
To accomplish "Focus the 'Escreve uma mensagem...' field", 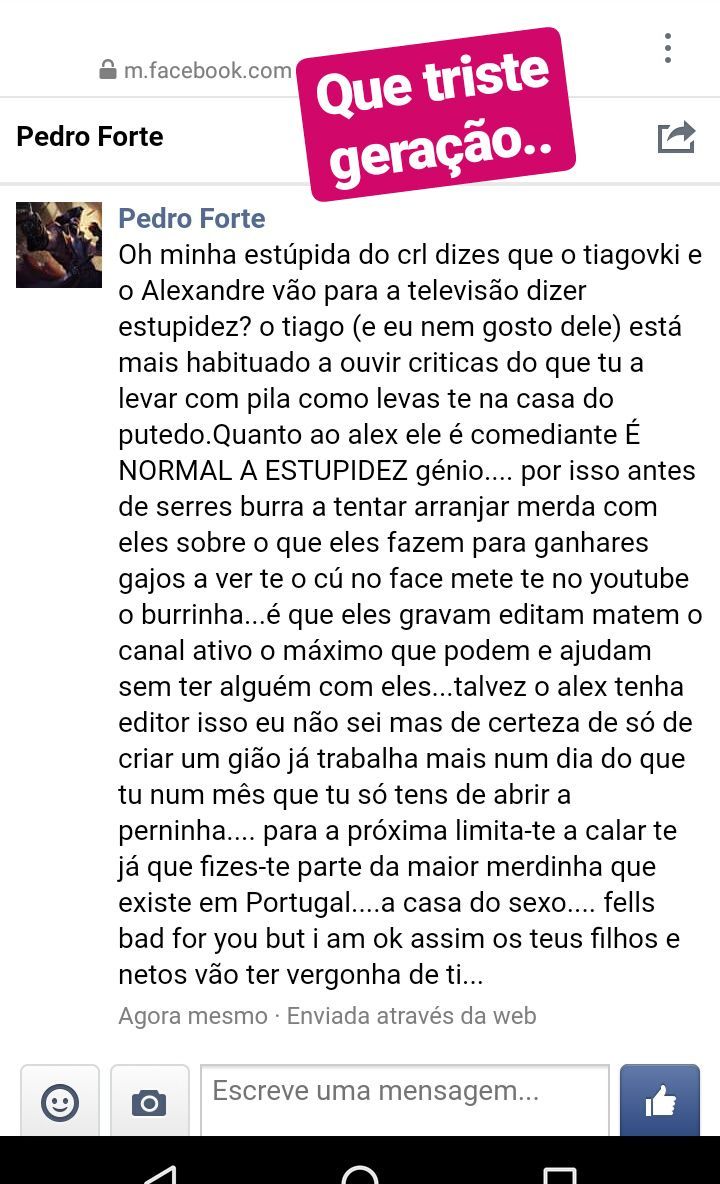I will click(x=405, y=1100).
